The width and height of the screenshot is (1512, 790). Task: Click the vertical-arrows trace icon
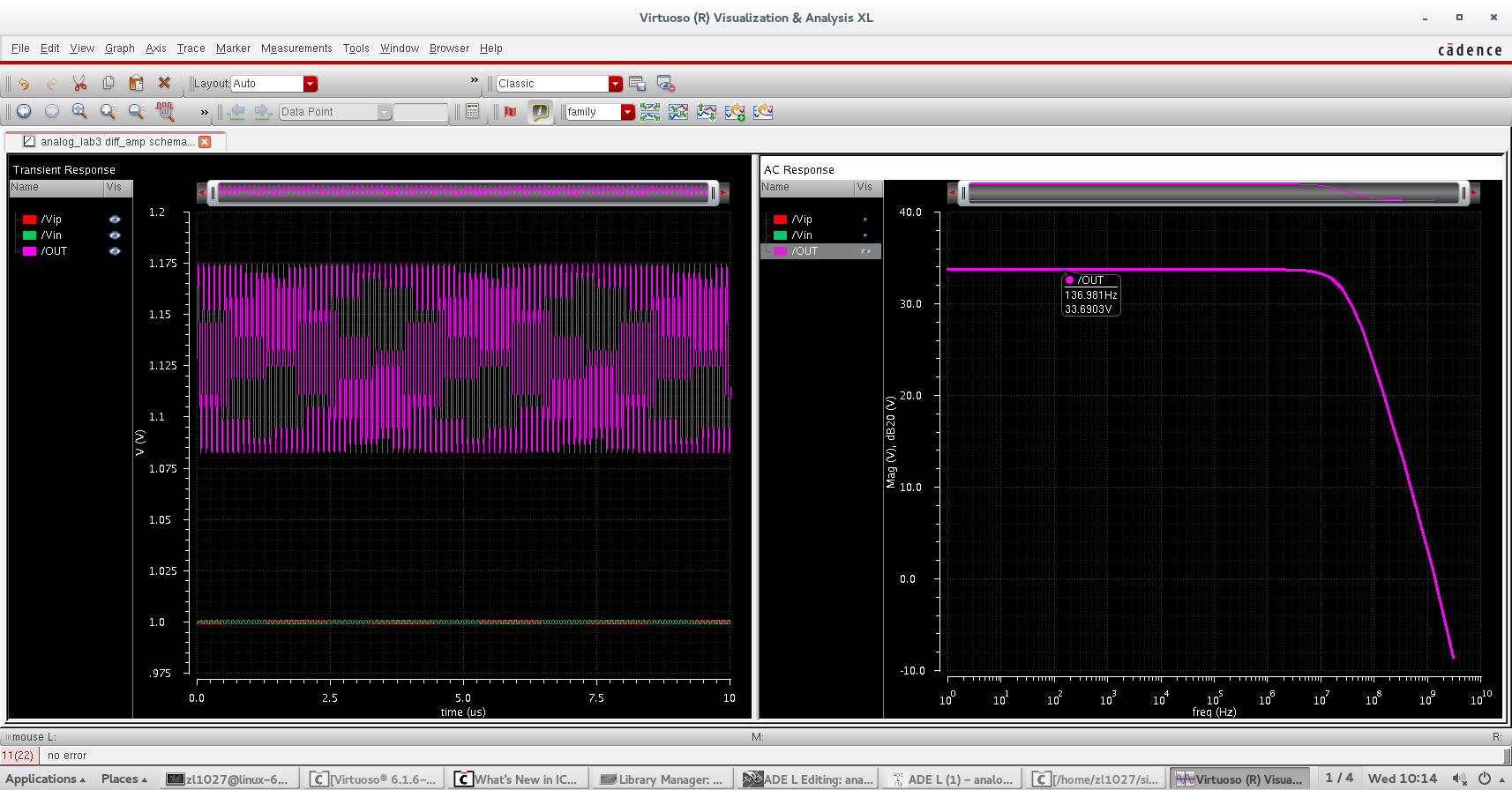point(707,112)
